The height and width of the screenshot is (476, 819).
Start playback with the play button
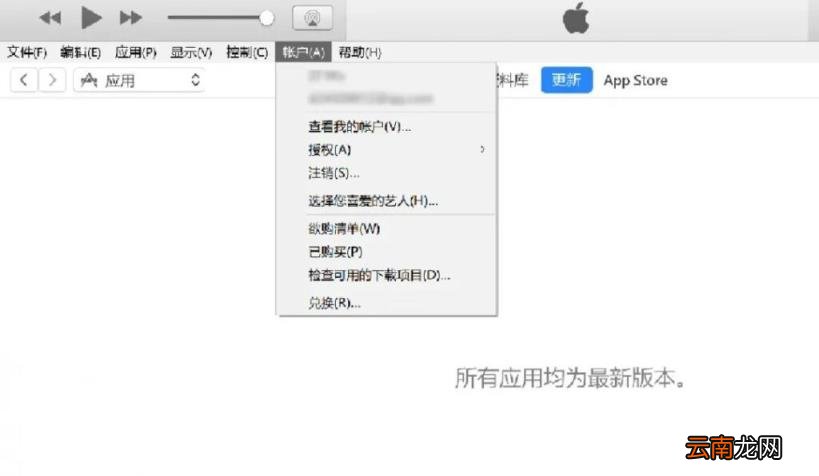coord(91,18)
